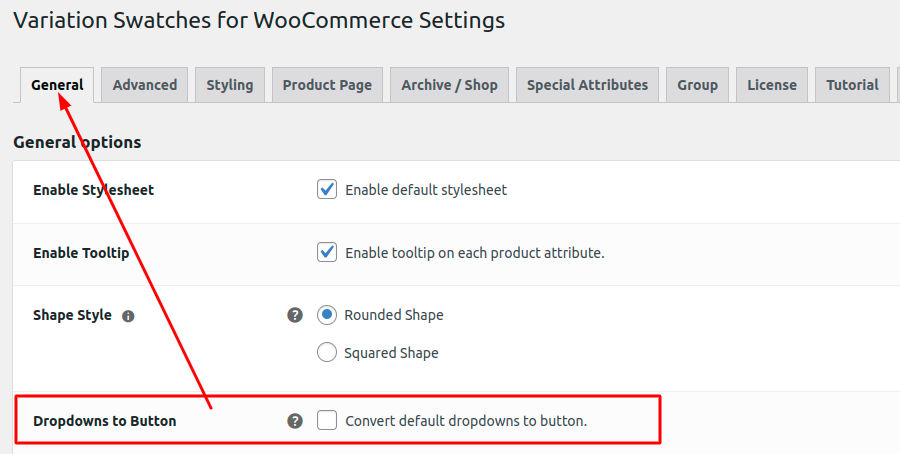Click the 'Enable default stylesheet' label text
This screenshot has width=900, height=454.
(x=426, y=190)
